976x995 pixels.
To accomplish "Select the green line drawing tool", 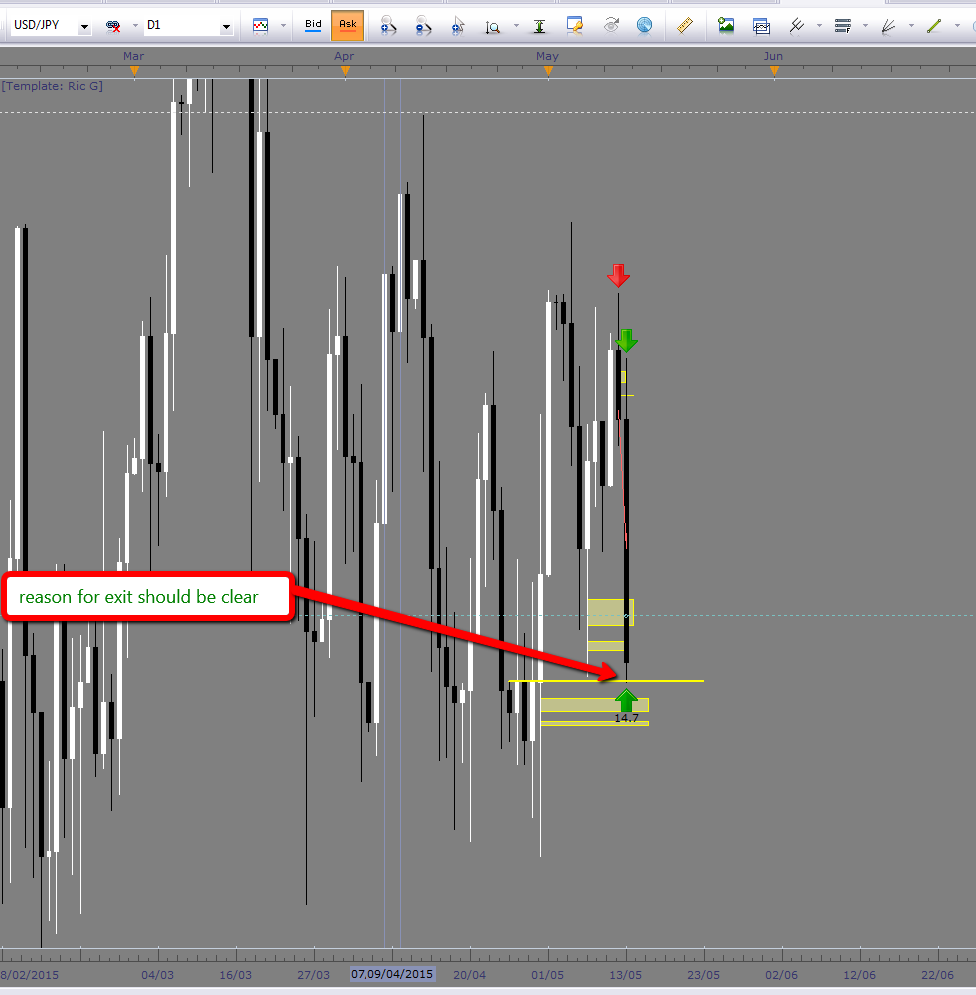I will [x=933, y=26].
